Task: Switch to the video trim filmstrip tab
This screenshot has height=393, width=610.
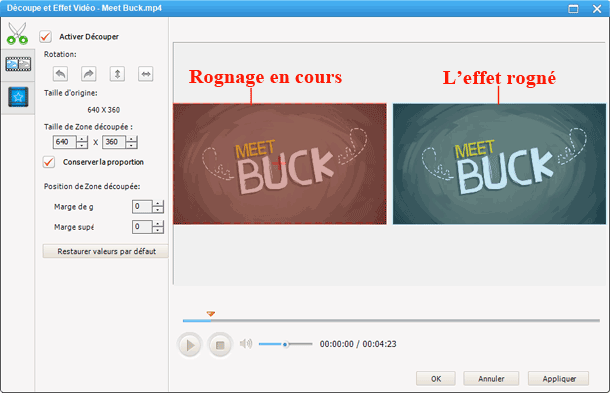Action: (18, 64)
